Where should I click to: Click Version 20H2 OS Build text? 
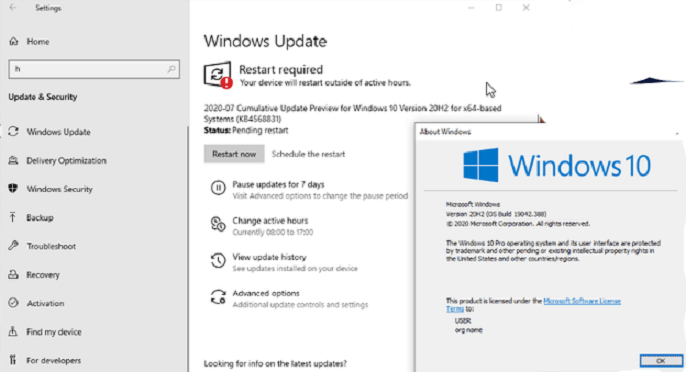(x=496, y=214)
